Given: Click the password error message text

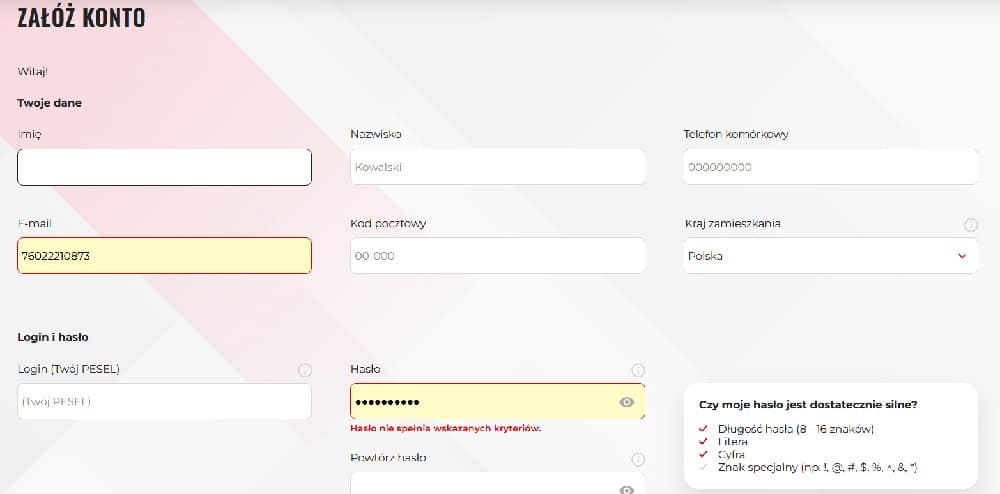Looking at the screenshot, I should pyautogui.click(x=446, y=428).
